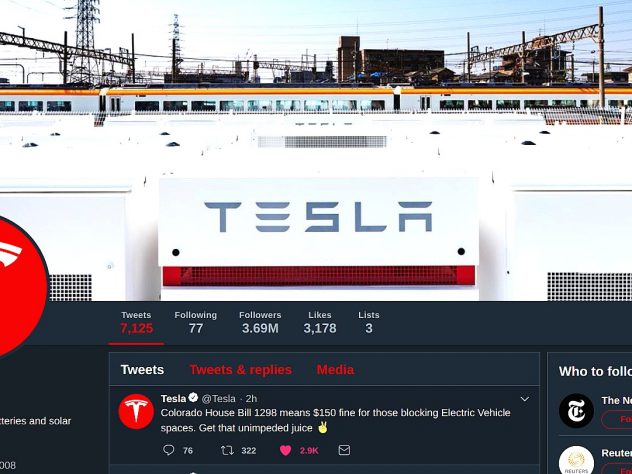Expand the tweet options chevron
Viewport: 632px width, 474px height.
524,399
